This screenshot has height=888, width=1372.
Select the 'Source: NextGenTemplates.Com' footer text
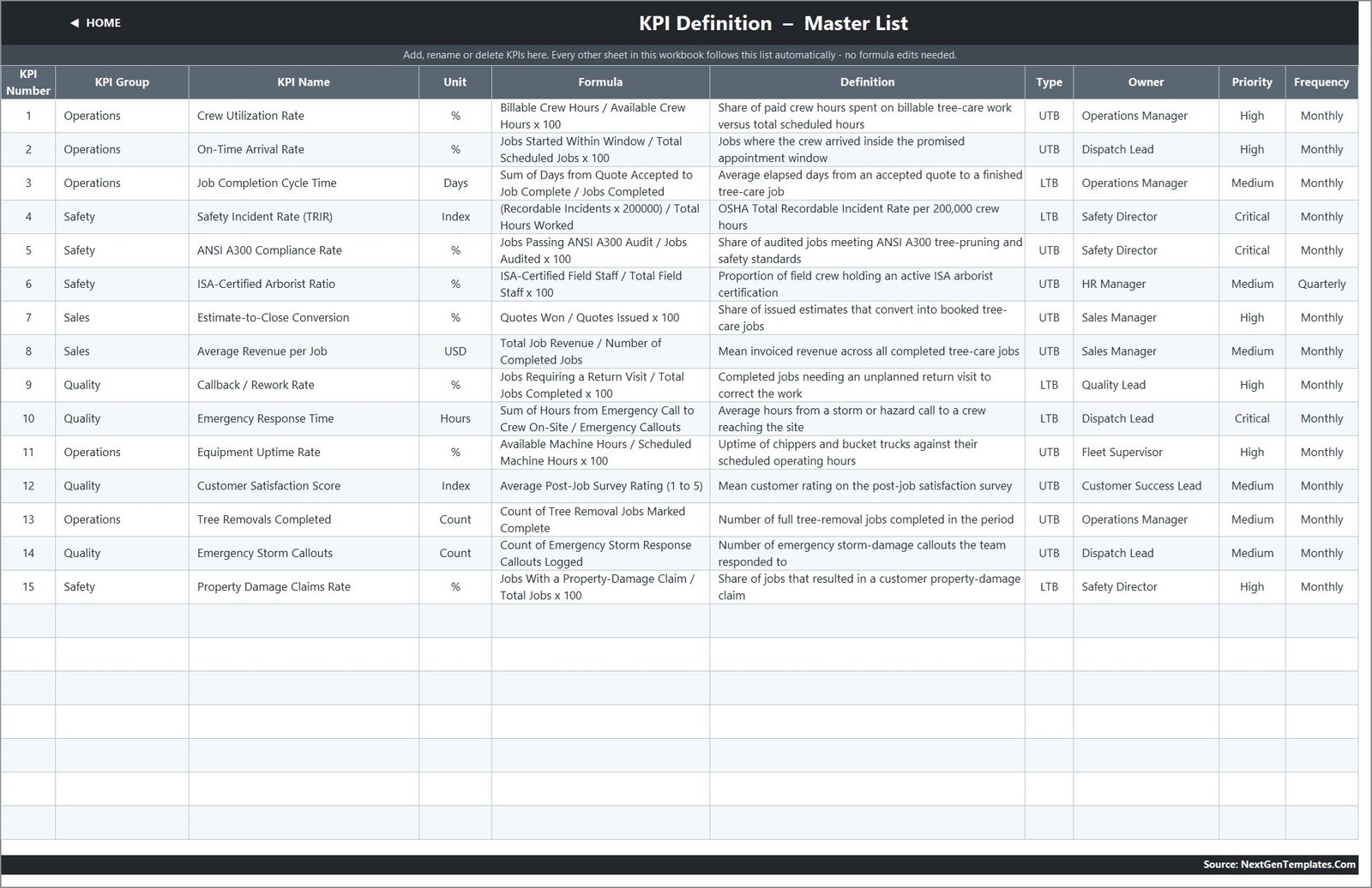1279,864
